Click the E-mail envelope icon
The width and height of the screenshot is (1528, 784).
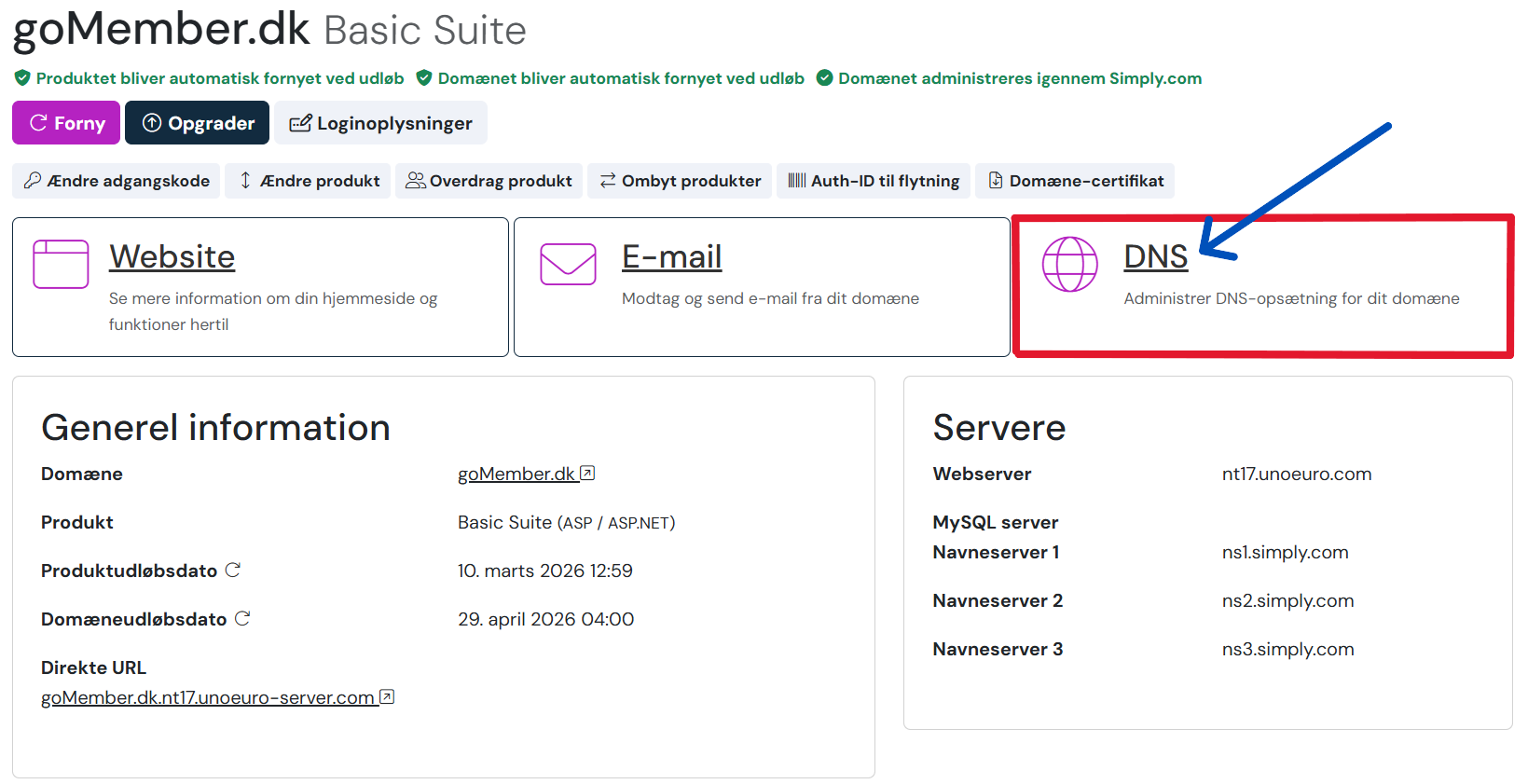pos(568,264)
